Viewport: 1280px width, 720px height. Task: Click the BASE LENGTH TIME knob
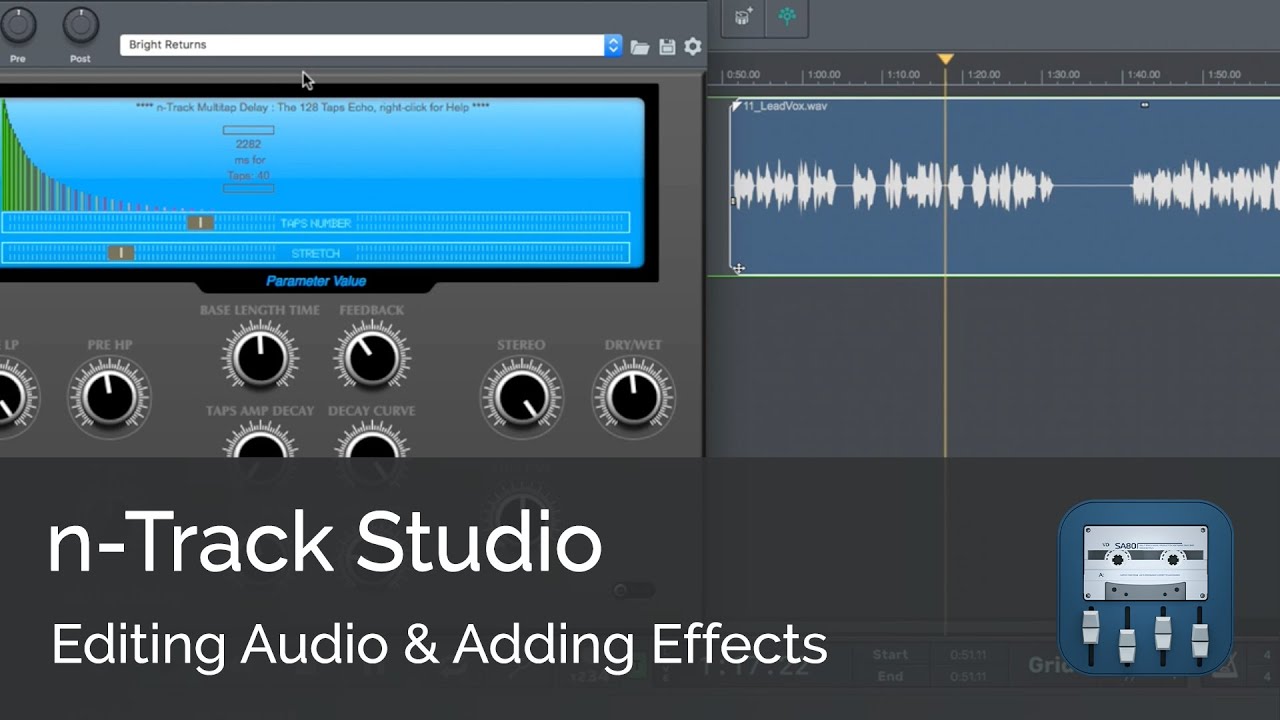tap(260, 356)
